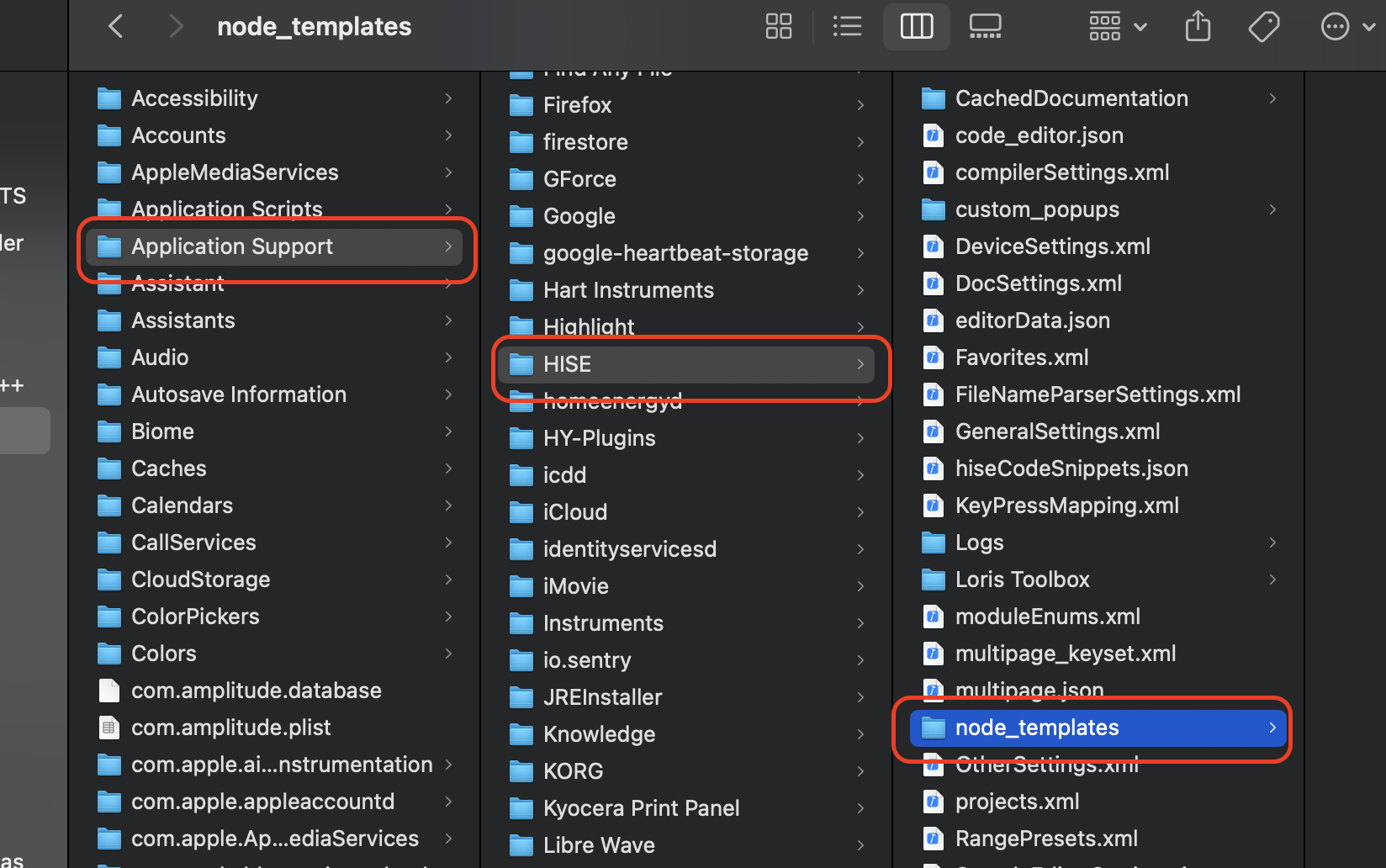Select the Autosave Information folder
The width and height of the screenshot is (1386, 868).
tap(274, 394)
